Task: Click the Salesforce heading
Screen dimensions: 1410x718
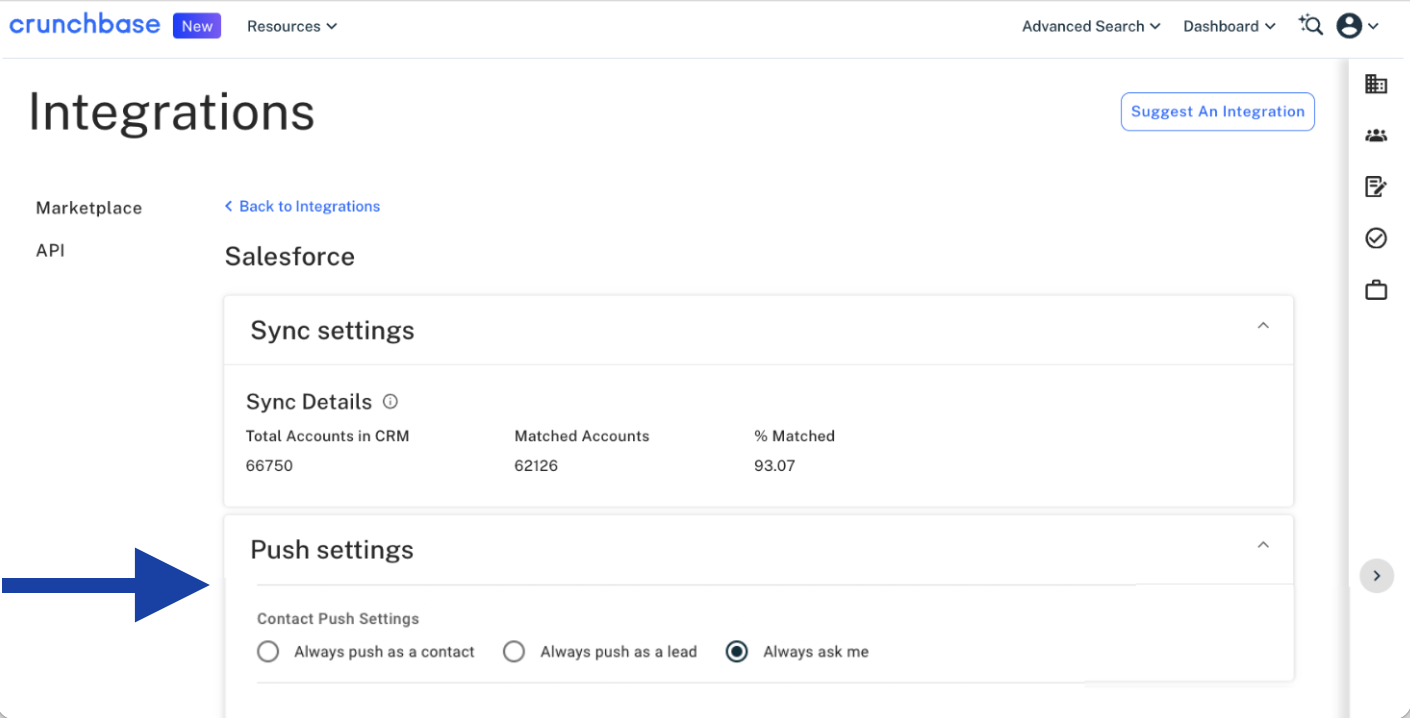Action: [290, 256]
